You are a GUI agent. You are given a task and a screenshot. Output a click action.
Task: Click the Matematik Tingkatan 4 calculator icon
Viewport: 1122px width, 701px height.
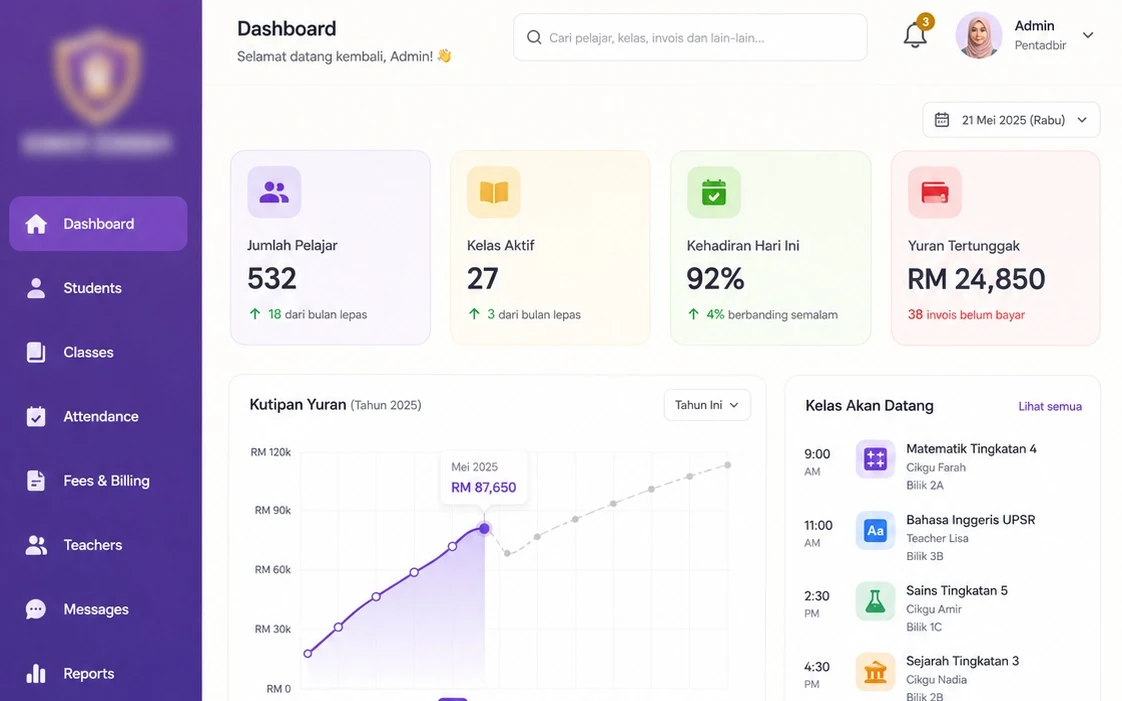[x=875, y=459]
